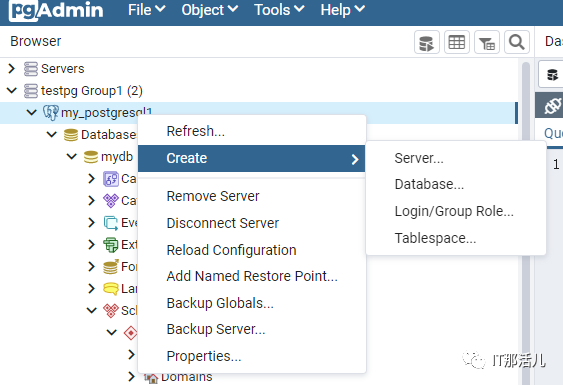Open Properties... from context menu
This screenshot has width=563, height=385.
coord(252,356)
